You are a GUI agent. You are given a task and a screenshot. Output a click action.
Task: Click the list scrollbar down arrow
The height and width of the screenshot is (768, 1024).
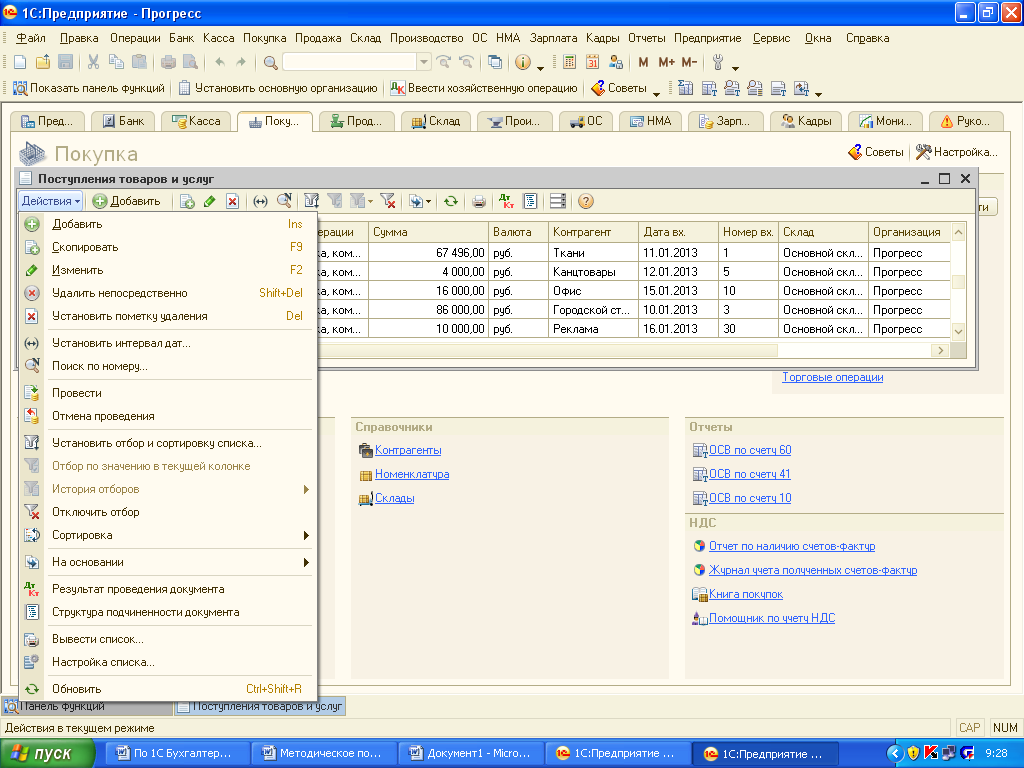pyautogui.click(x=958, y=331)
